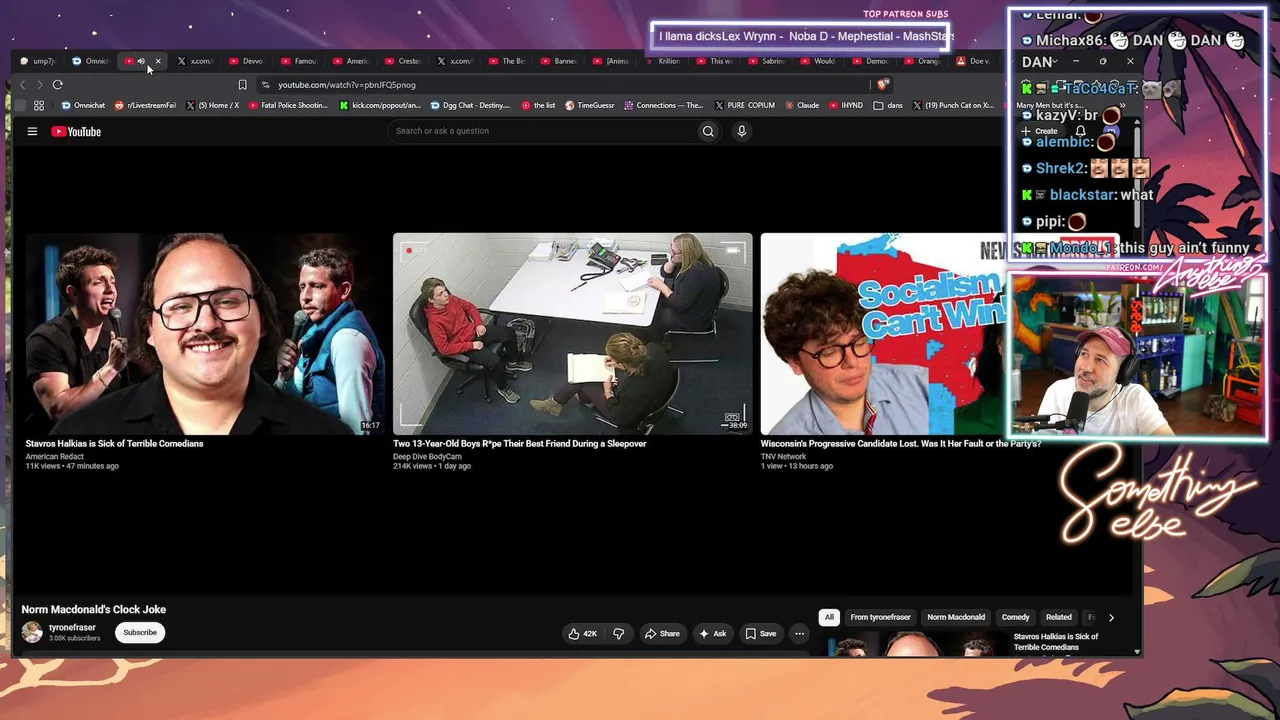Open 'Stavros Halkias is Sick of Terrible Comedians' title

(x=114, y=444)
